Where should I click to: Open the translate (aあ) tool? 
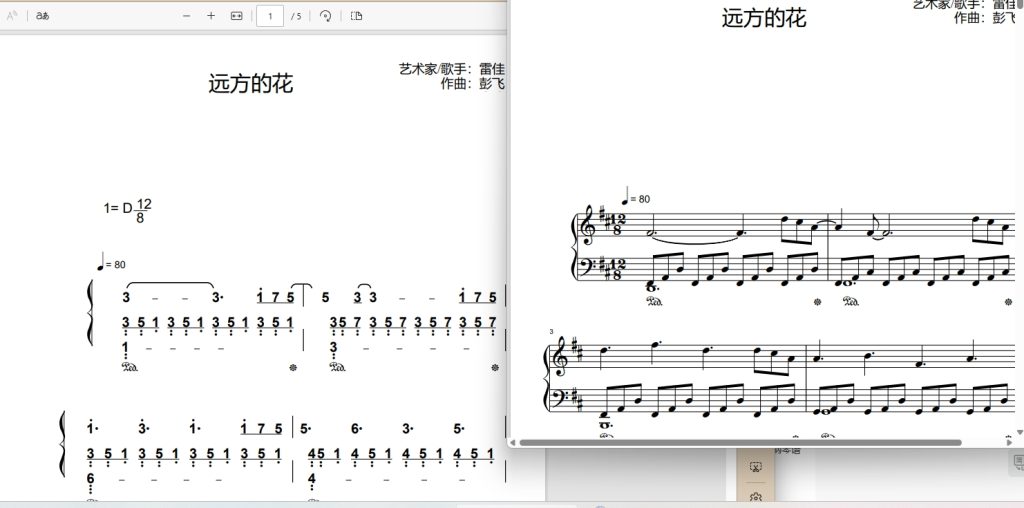pos(42,16)
